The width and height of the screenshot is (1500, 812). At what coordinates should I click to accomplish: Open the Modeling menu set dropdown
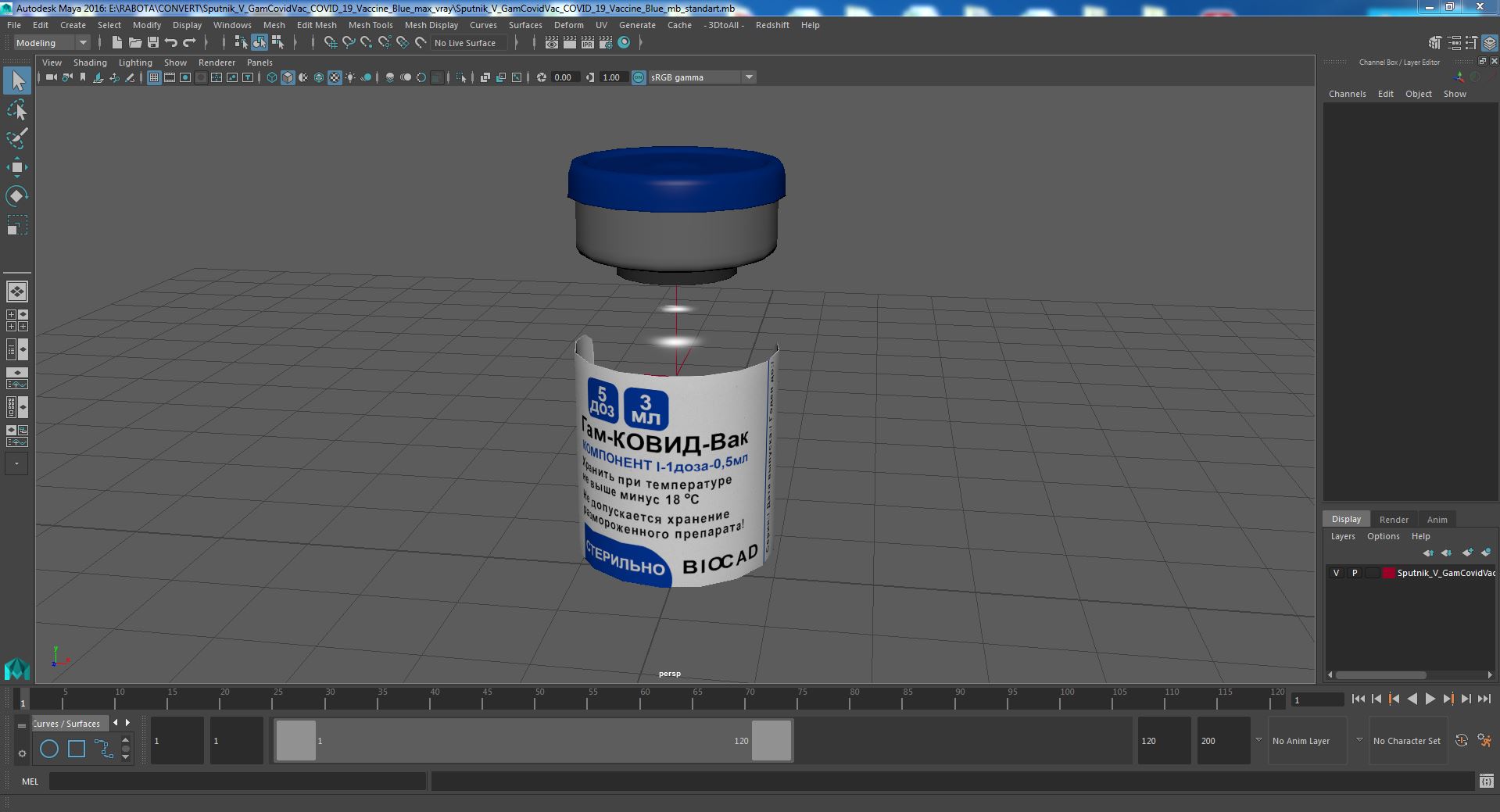click(52, 43)
